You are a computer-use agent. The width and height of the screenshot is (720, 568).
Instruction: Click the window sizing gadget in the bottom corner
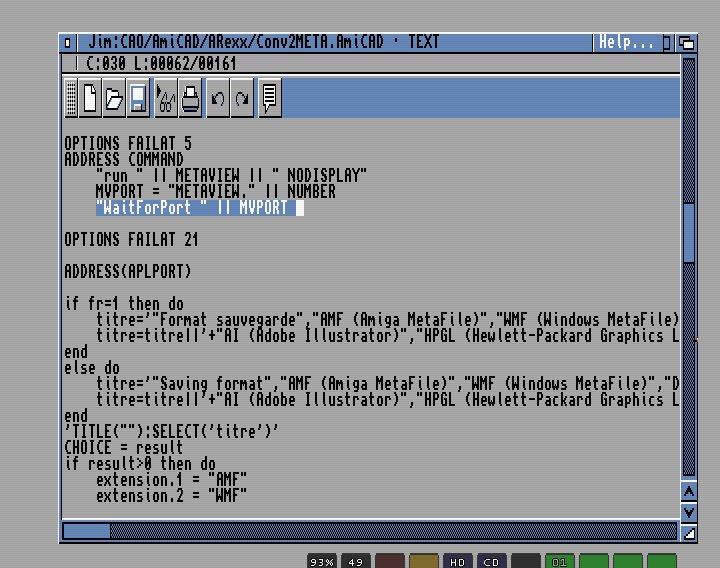pyautogui.click(x=689, y=533)
